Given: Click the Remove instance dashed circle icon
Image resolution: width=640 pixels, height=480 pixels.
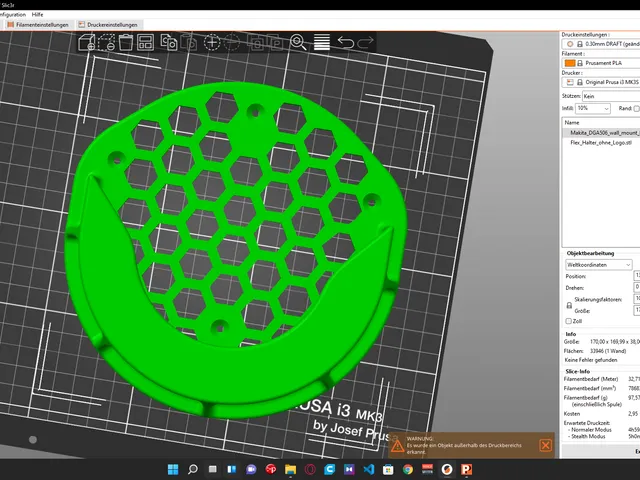Looking at the screenshot, I should [x=232, y=42].
